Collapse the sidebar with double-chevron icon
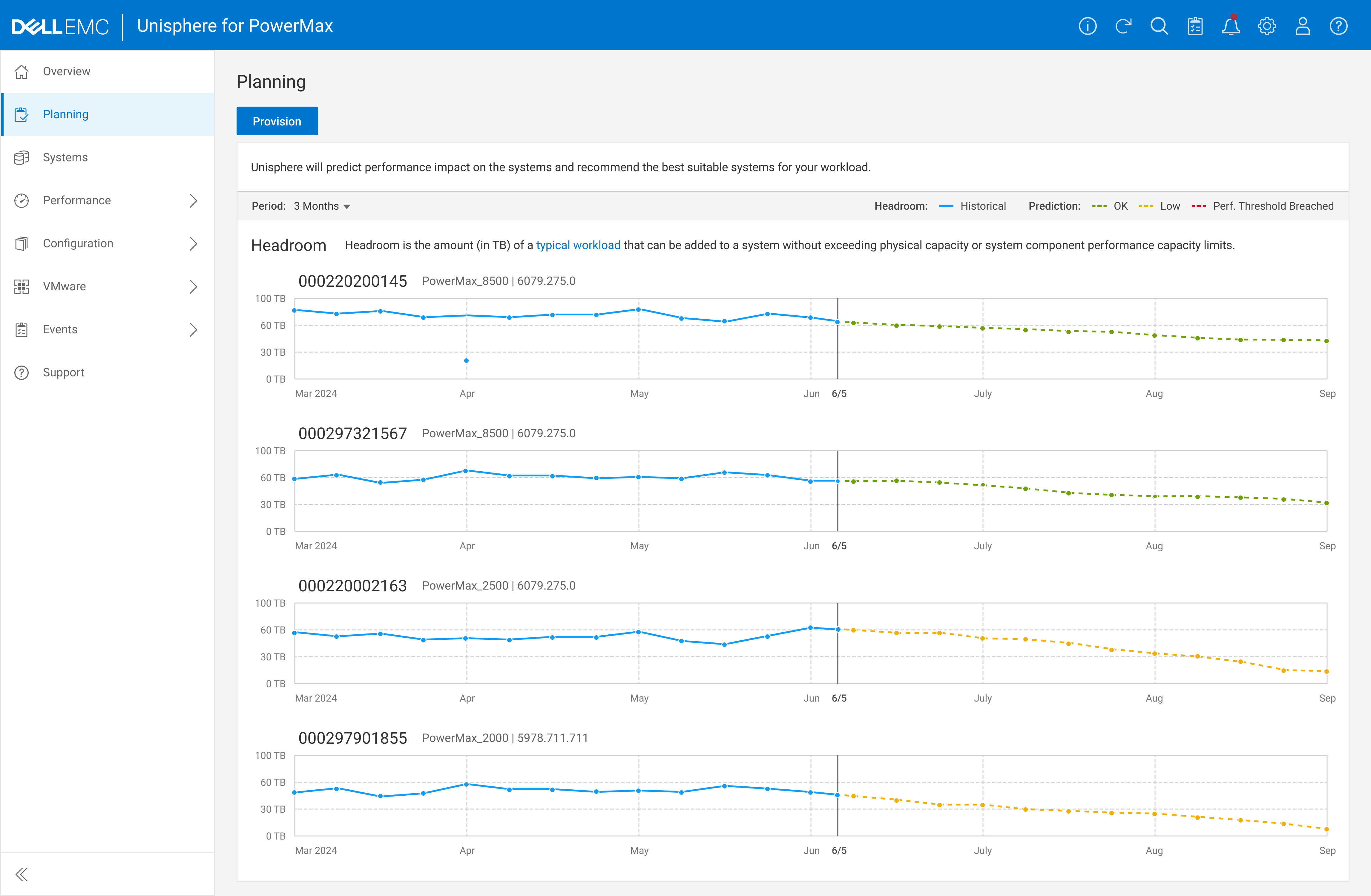The width and height of the screenshot is (1371, 896). (22, 874)
